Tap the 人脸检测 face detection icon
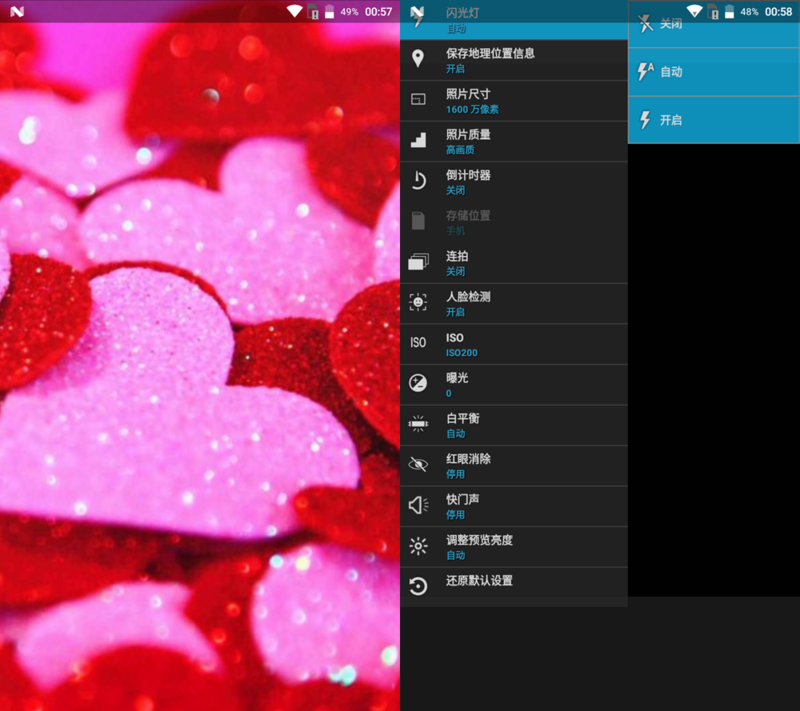800x711 pixels. [x=418, y=302]
